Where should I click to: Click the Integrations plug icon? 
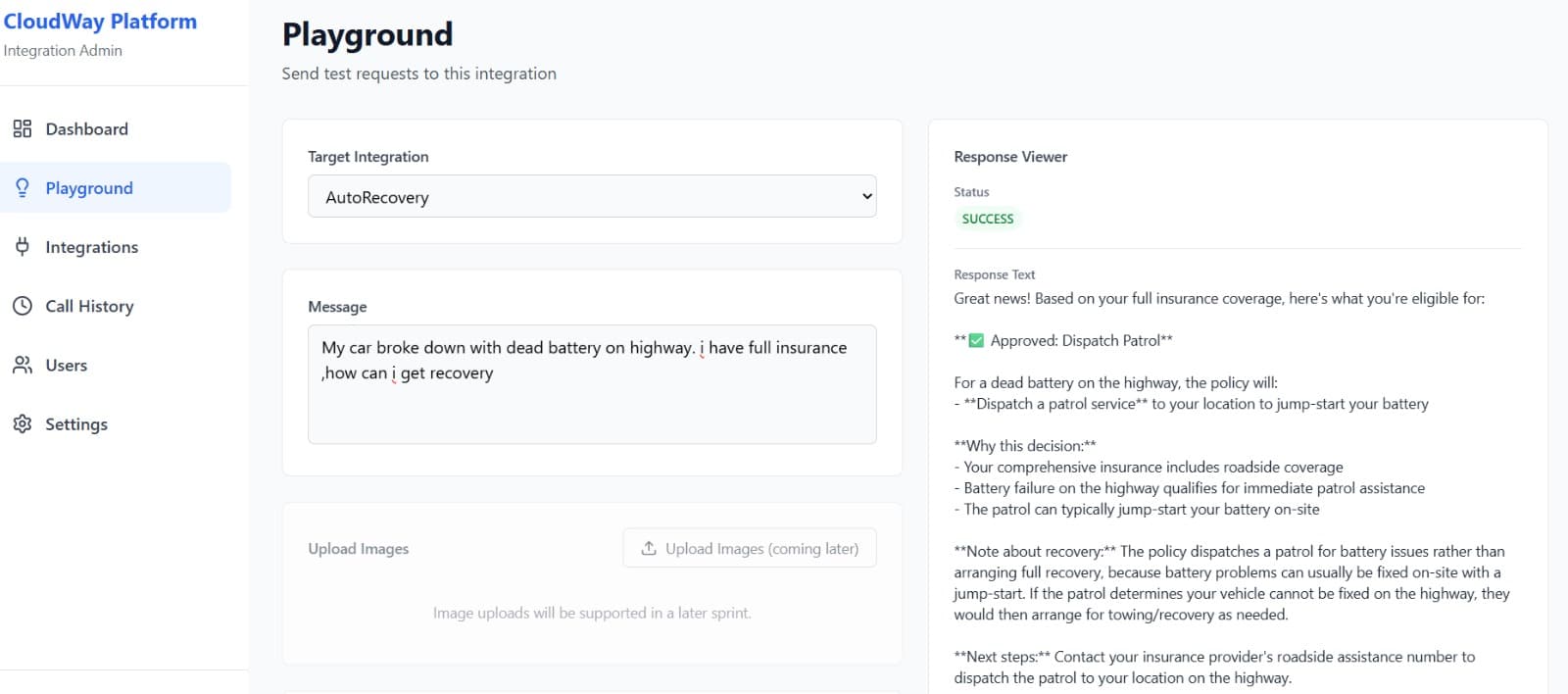point(22,246)
